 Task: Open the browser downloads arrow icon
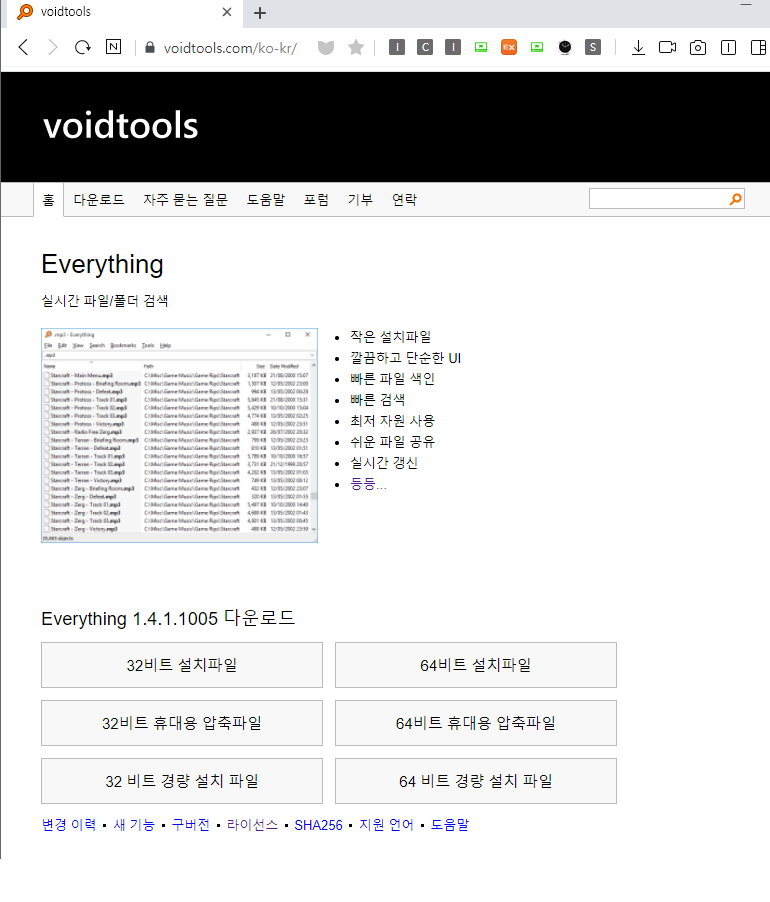pos(638,48)
